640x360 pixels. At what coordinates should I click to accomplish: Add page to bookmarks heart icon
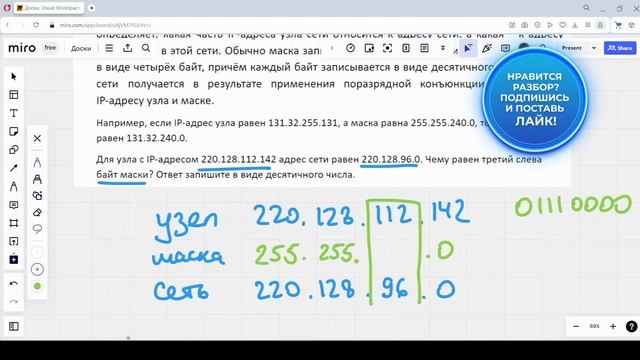click(562, 25)
